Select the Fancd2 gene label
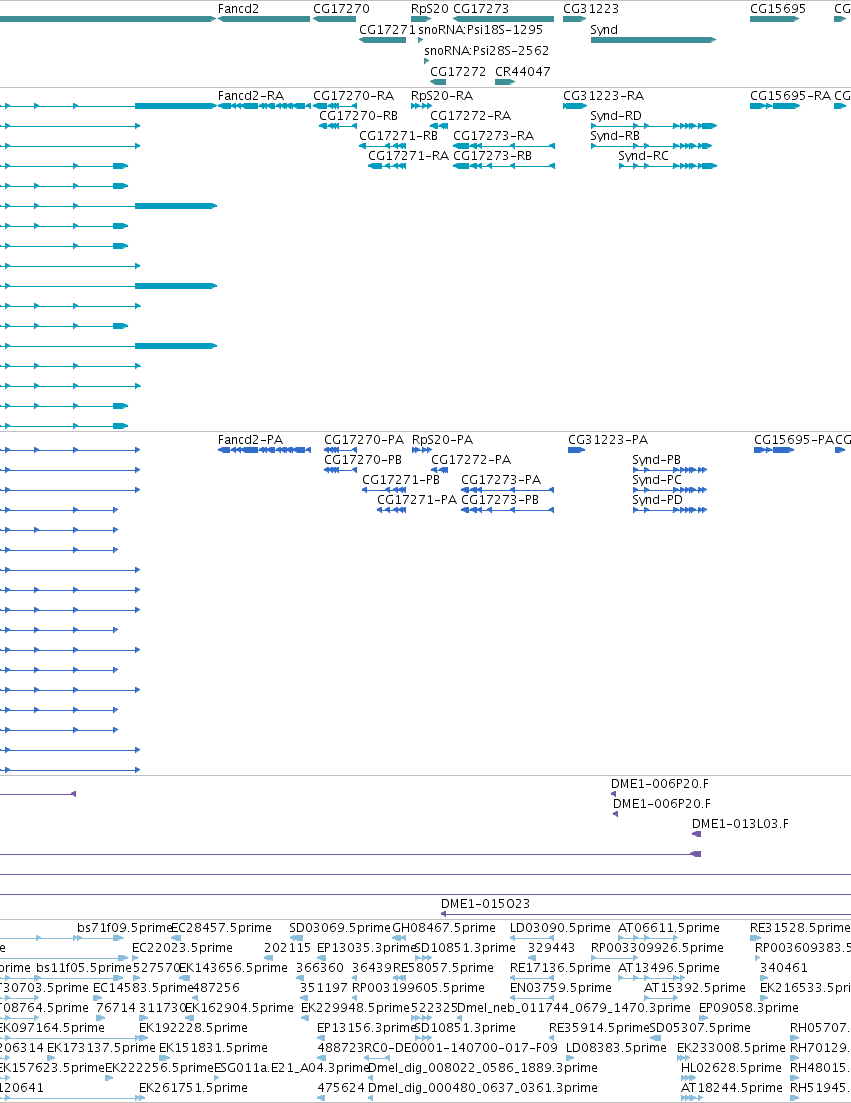The height and width of the screenshot is (1103, 851). pyautogui.click(x=238, y=9)
